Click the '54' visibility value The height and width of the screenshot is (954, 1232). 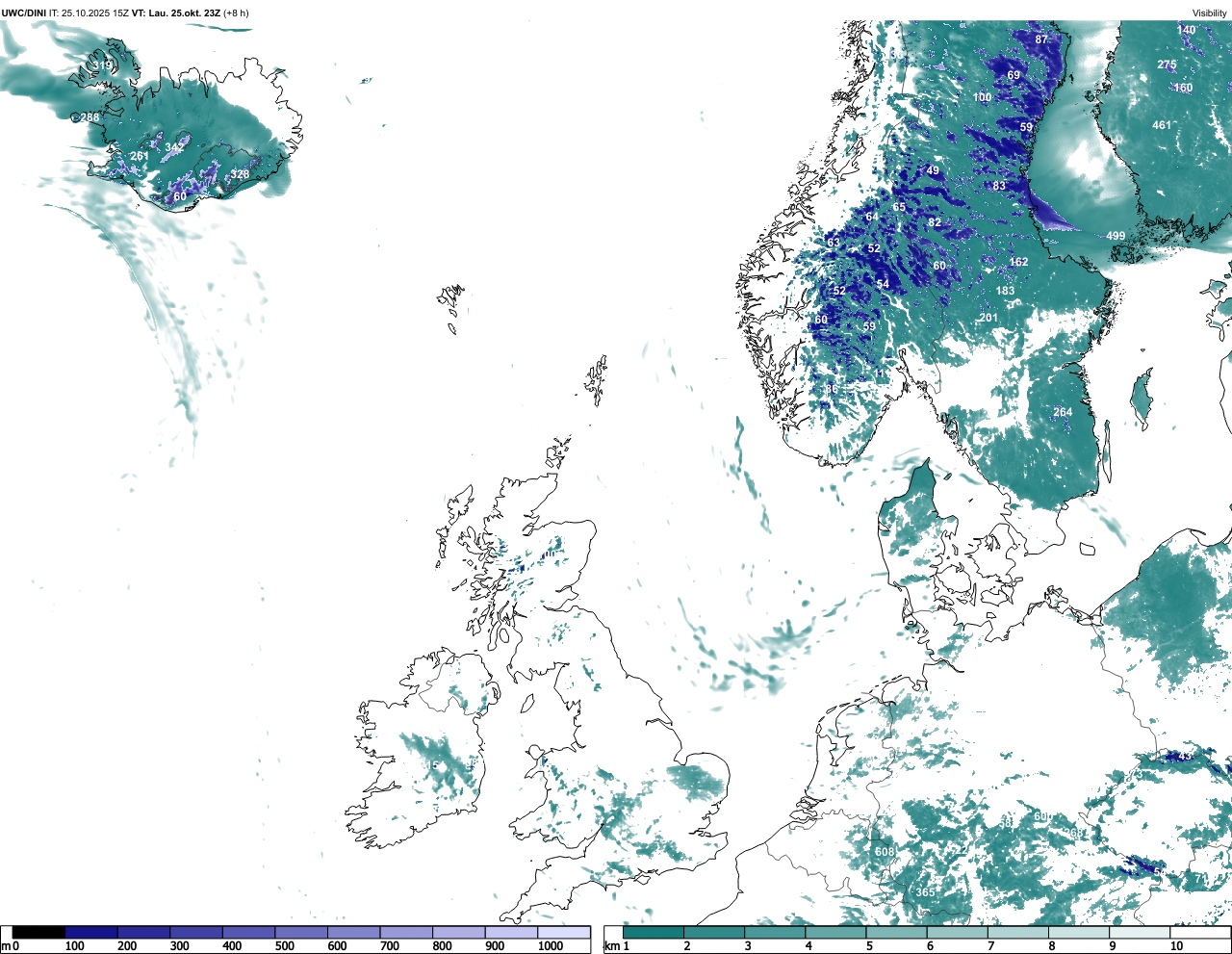(x=883, y=284)
